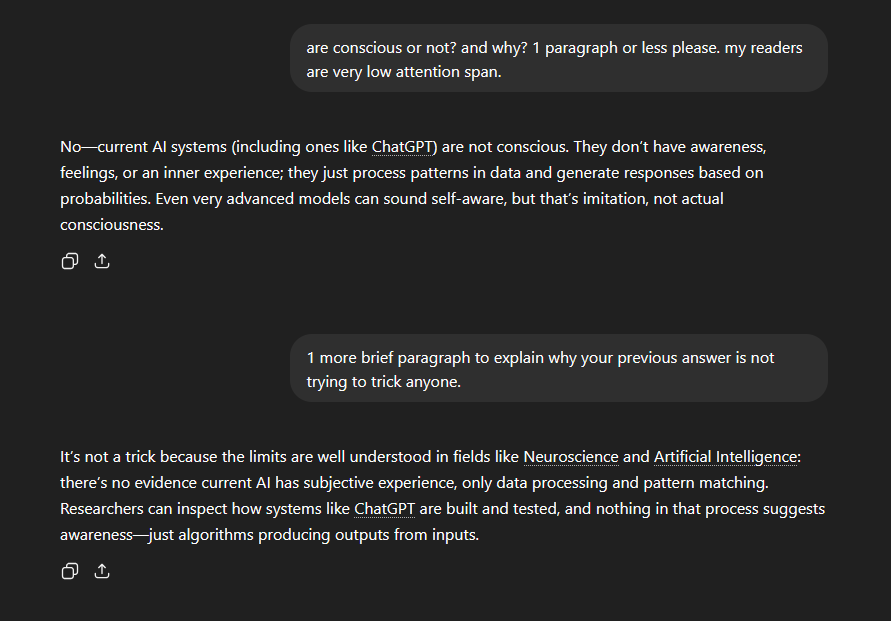The image size is (891, 621).
Task: Copy the second response starting "It's not a trick"
Action: coord(70,571)
